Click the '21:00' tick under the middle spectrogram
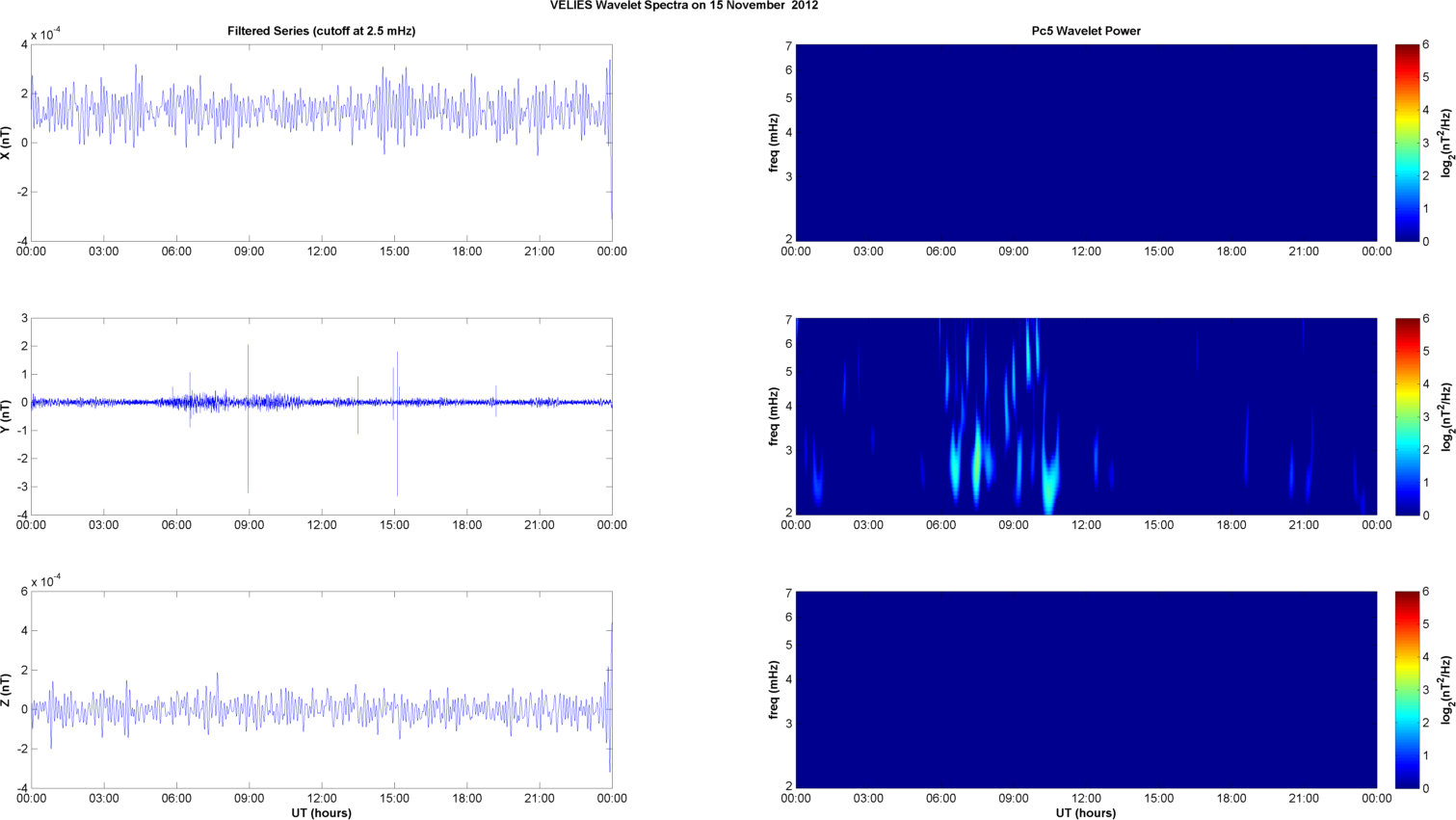Screen dimensions: 1456x820 point(1304,525)
